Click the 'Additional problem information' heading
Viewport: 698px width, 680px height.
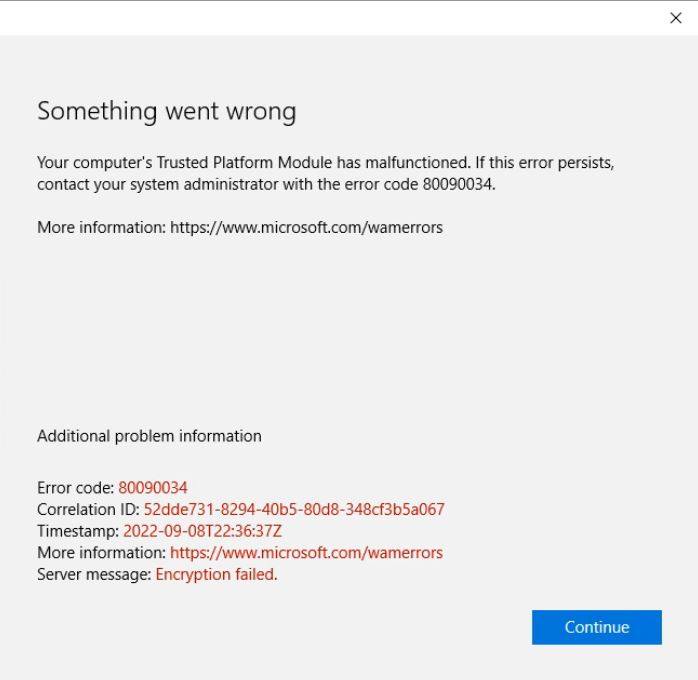click(x=149, y=436)
